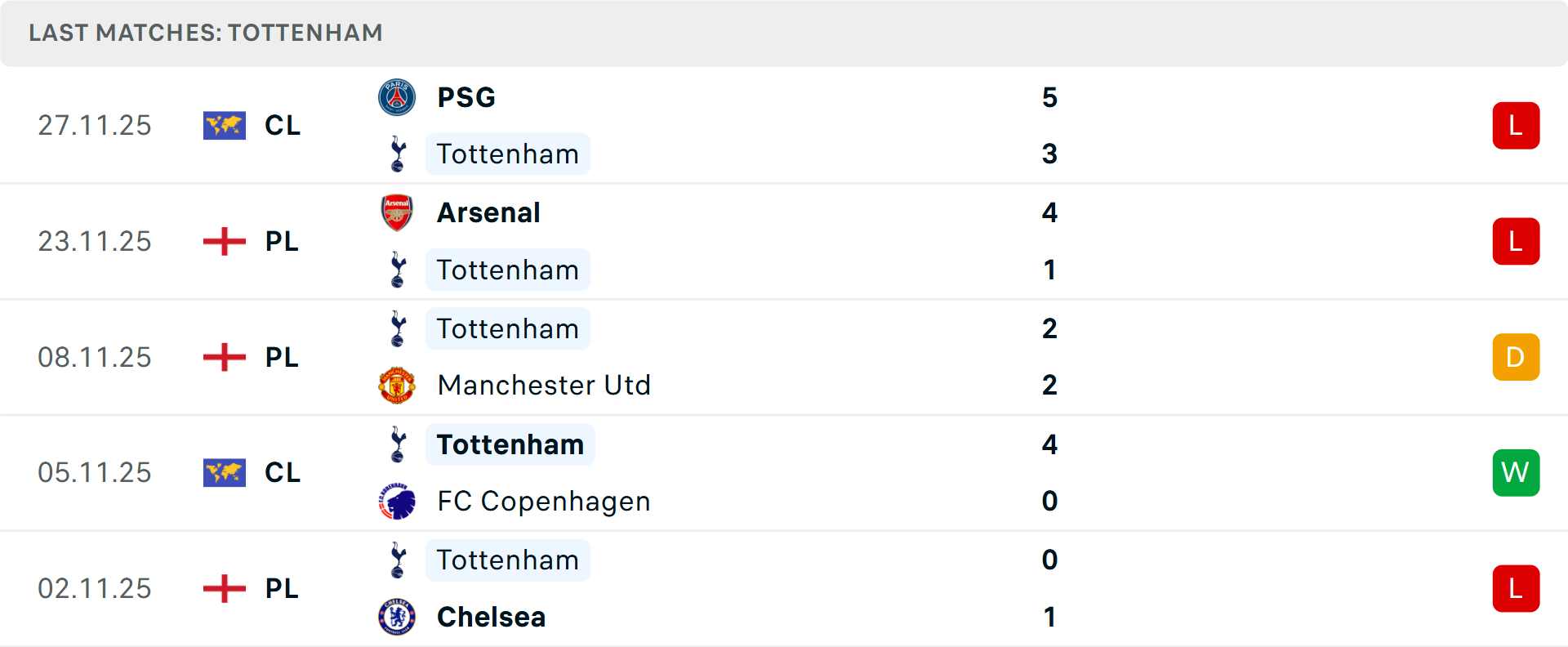Expand the Arsenal vs Tottenham match details
The image size is (1568, 647).
point(784,241)
